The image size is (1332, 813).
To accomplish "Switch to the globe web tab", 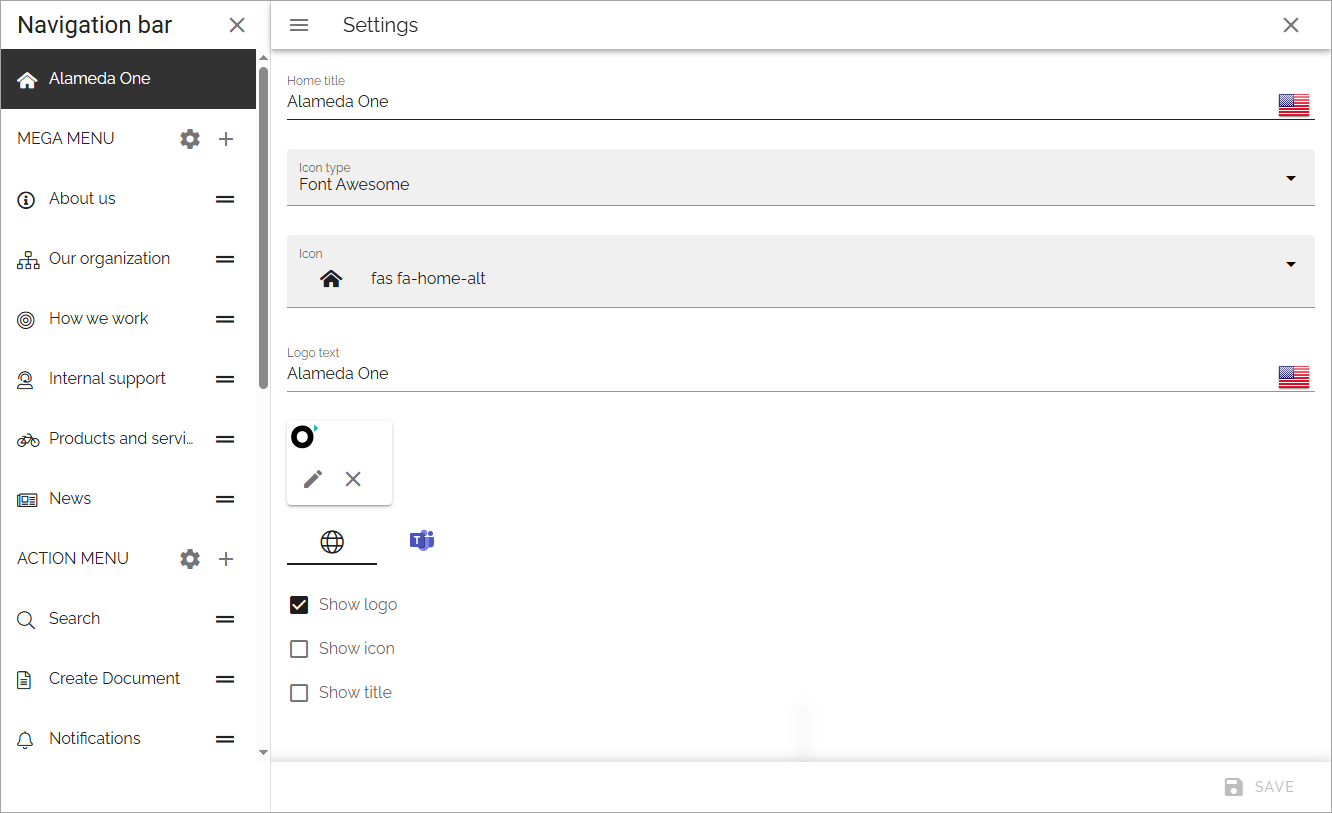I will [x=332, y=542].
